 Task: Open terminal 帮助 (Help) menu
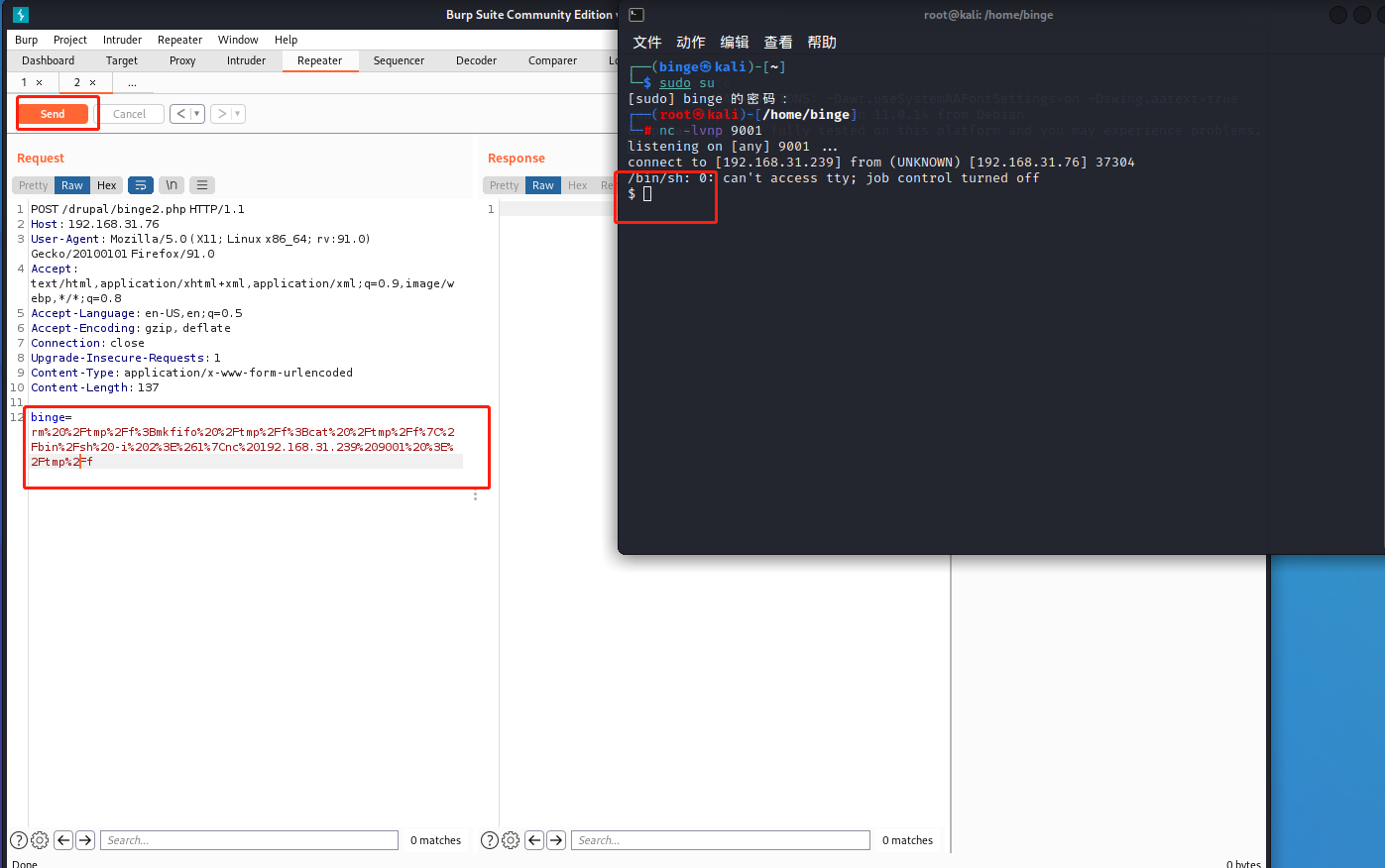822,42
